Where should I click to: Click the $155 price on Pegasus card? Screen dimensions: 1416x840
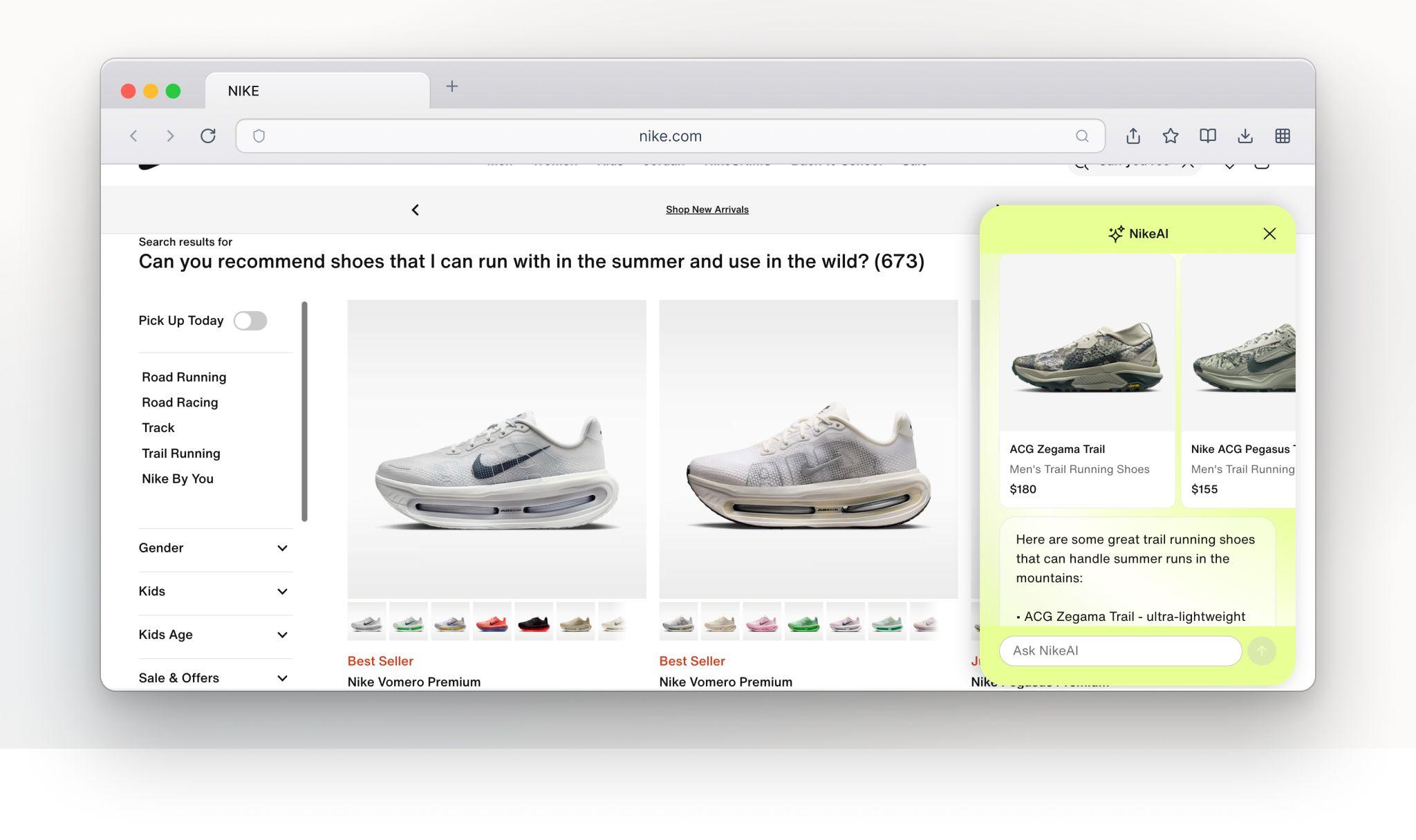pos(1204,489)
